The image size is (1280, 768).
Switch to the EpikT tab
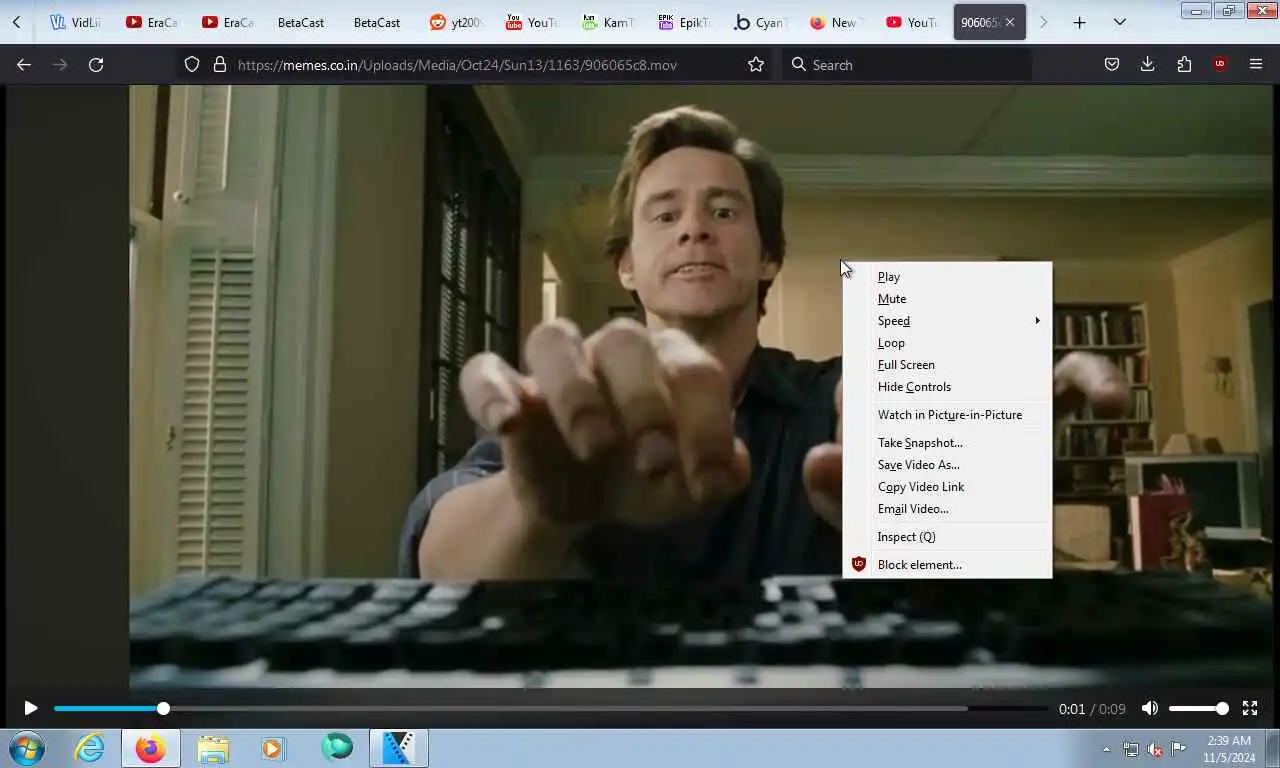683,22
